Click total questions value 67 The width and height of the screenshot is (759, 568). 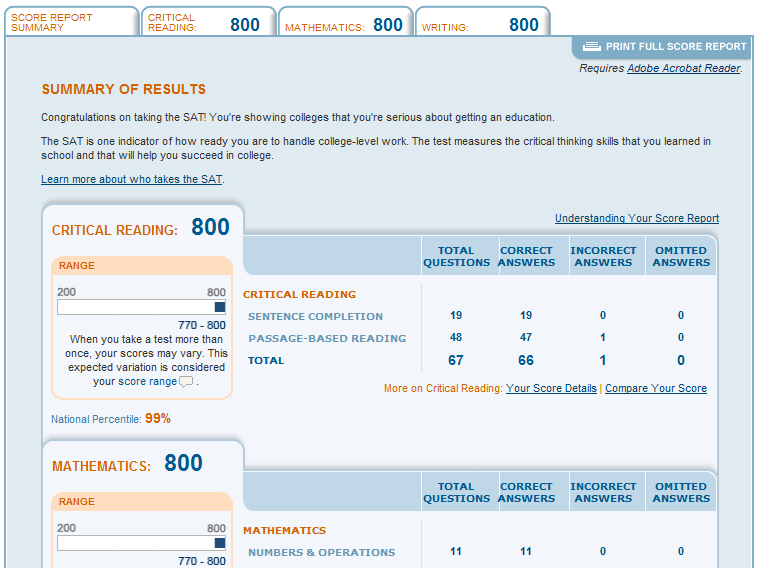455,360
